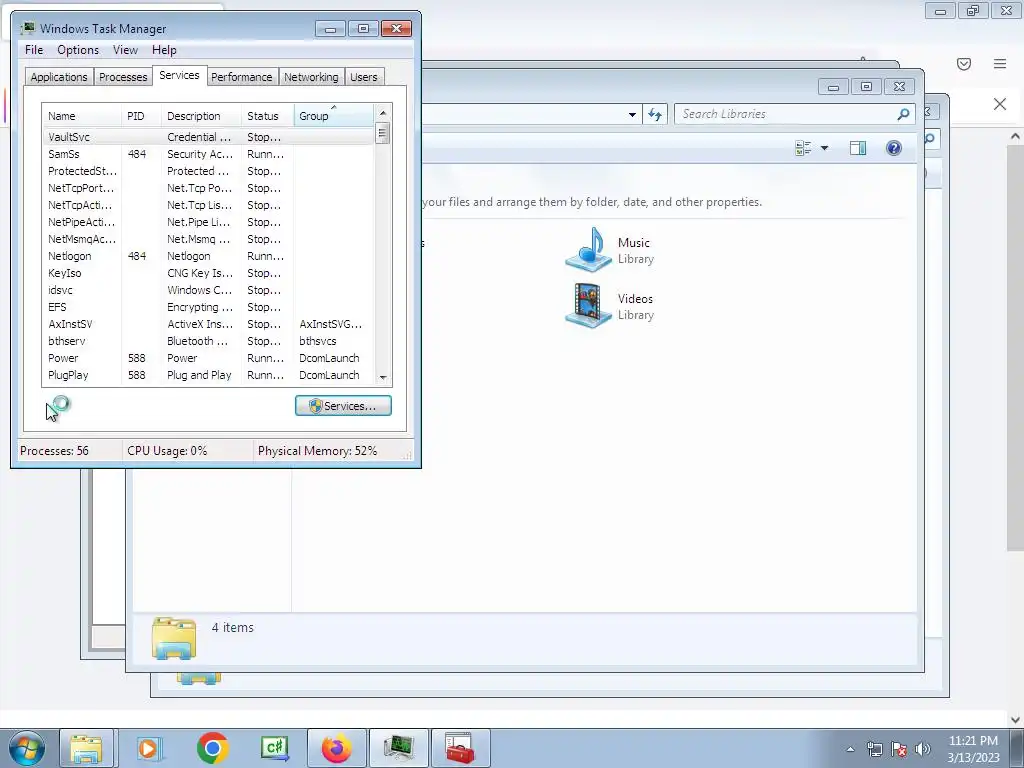Select the VaultSvc service row
This screenshot has height=768, width=1024.
208,137
